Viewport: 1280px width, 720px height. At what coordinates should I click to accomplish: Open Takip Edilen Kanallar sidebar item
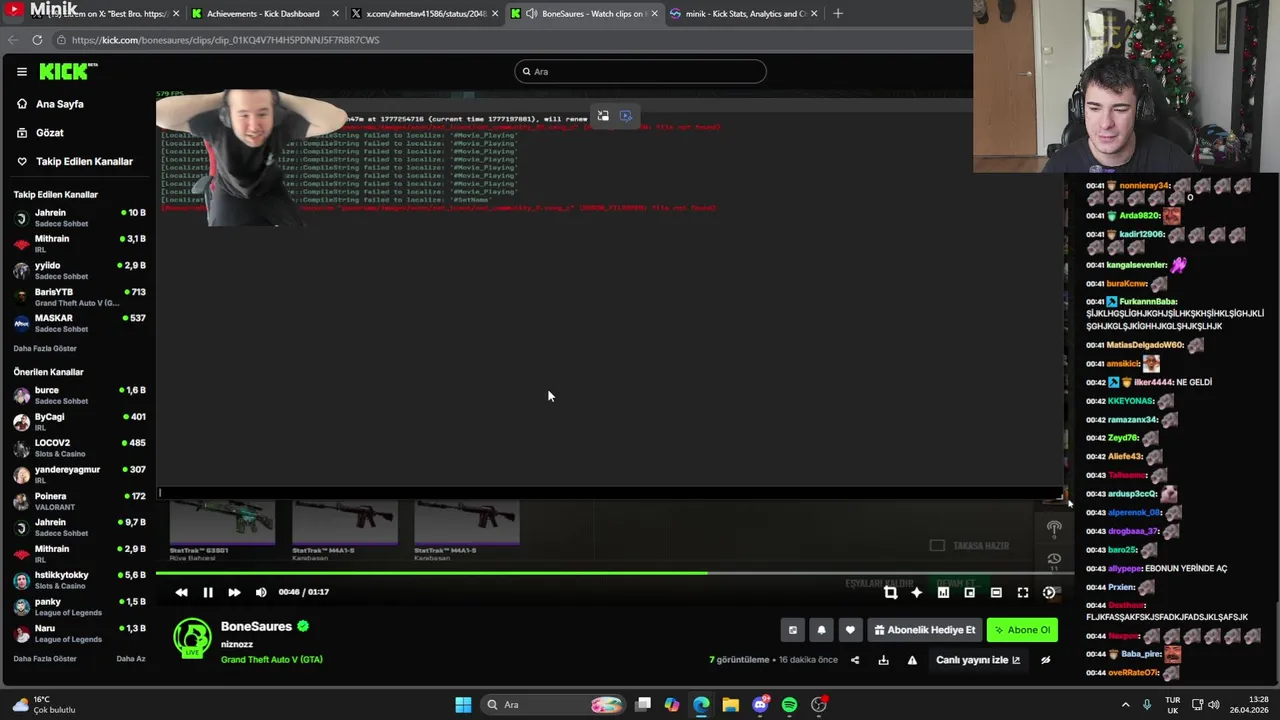[84, 161]
